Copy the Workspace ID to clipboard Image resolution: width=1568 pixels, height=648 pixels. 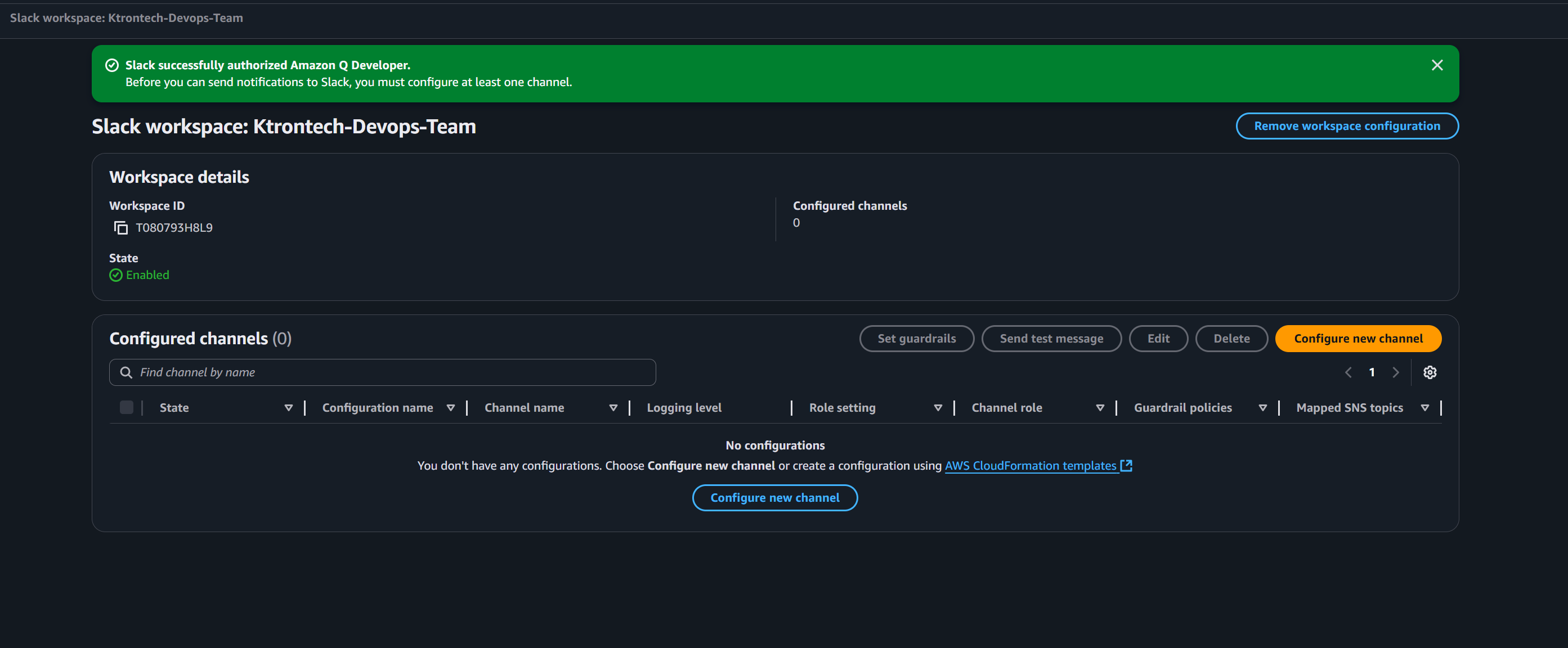pos(120,228)
